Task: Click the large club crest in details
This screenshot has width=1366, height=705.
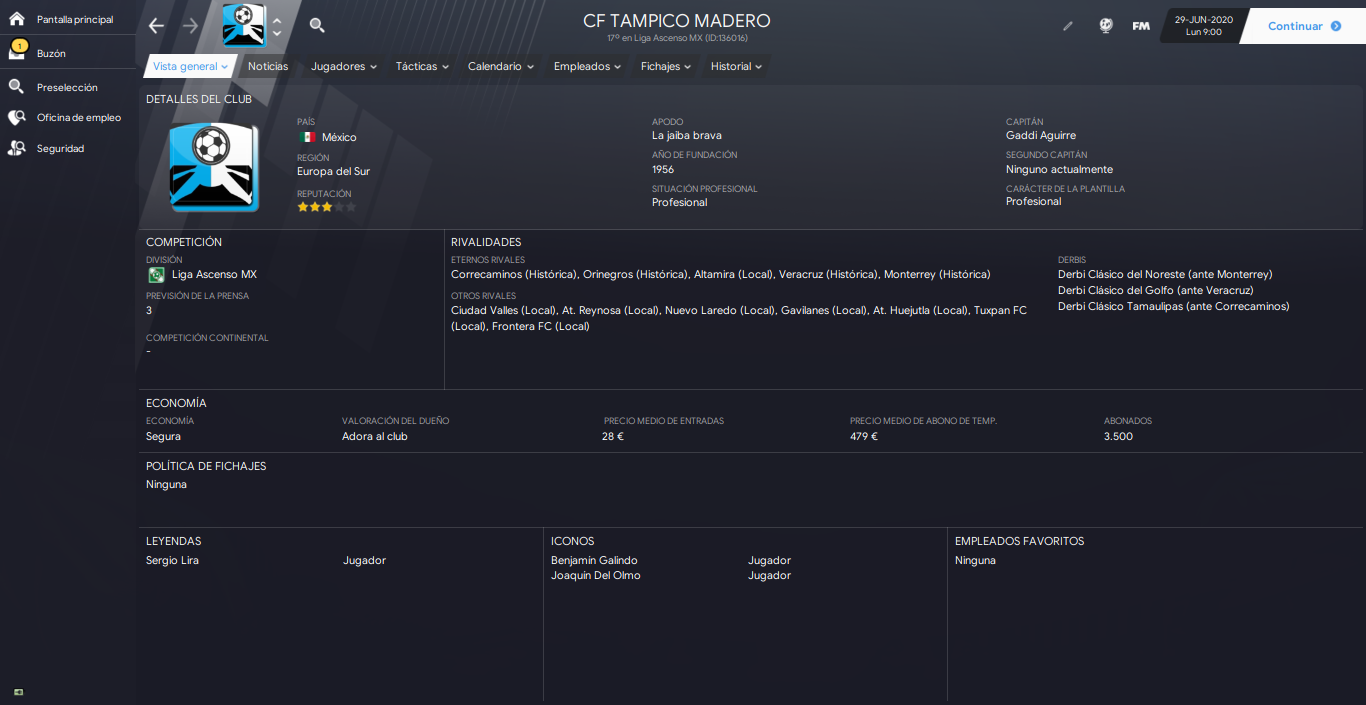Action: click(x=214, y=167)
